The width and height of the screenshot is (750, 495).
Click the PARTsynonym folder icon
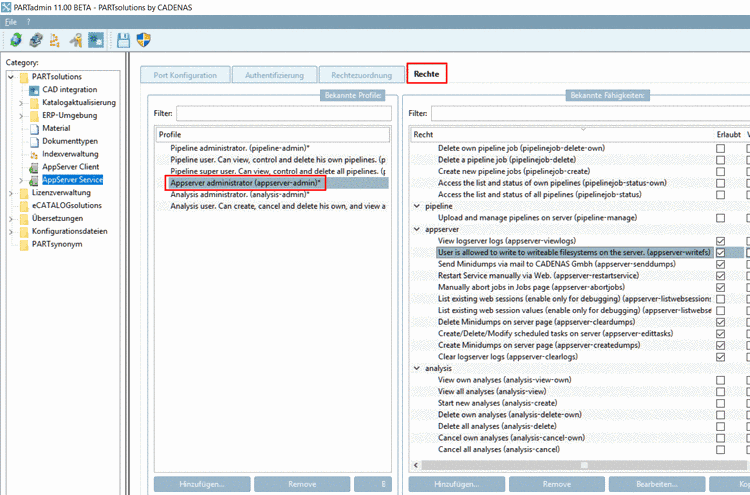(24, 245)
